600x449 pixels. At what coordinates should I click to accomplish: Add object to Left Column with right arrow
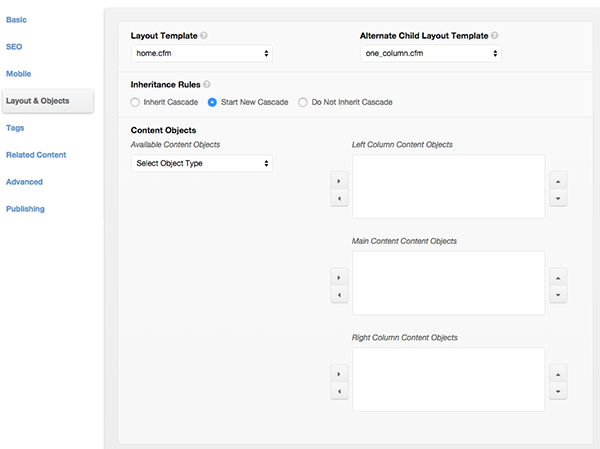tap(339, 181)
